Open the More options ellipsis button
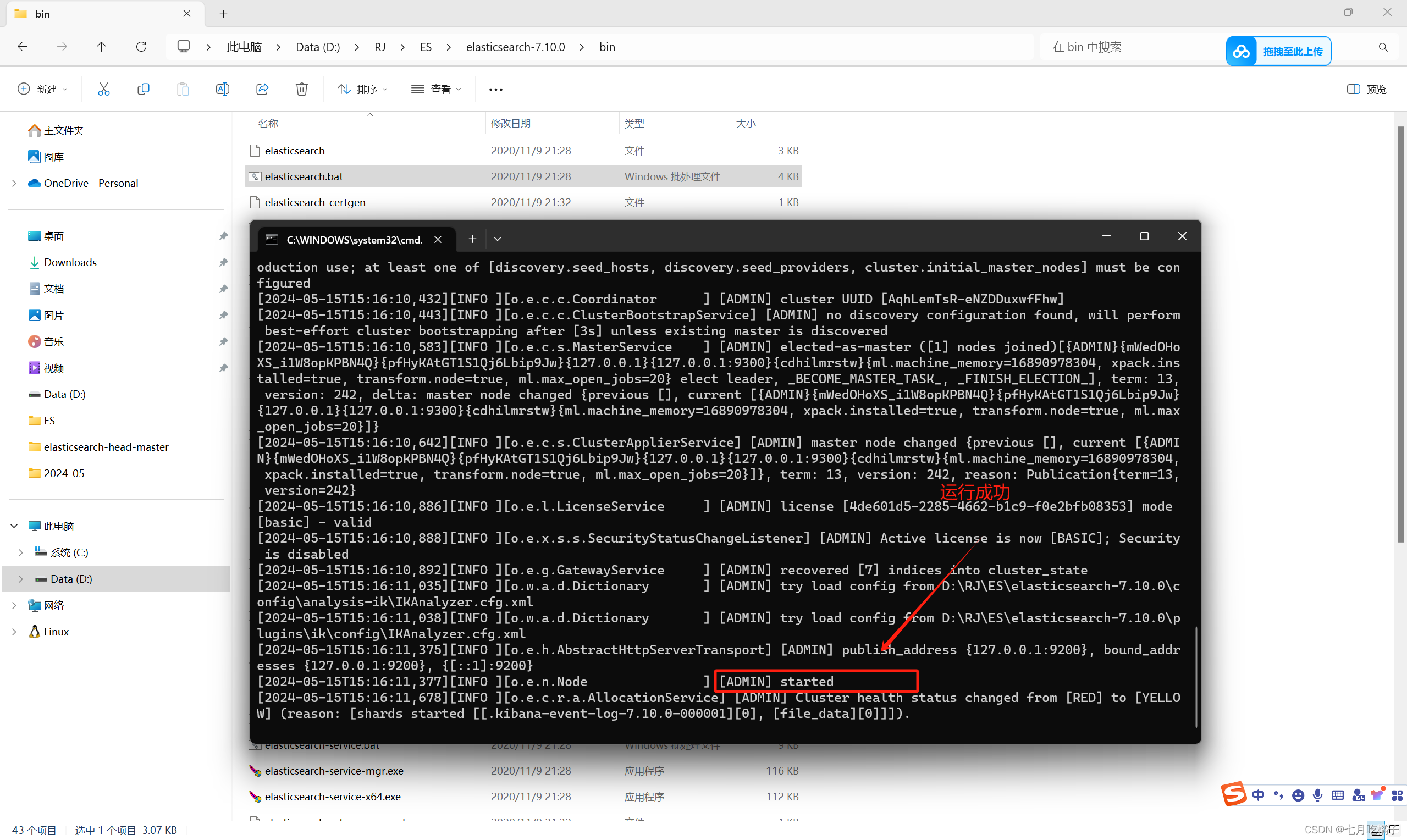Viewport: 1407px width, 840px height. [496, 89]
